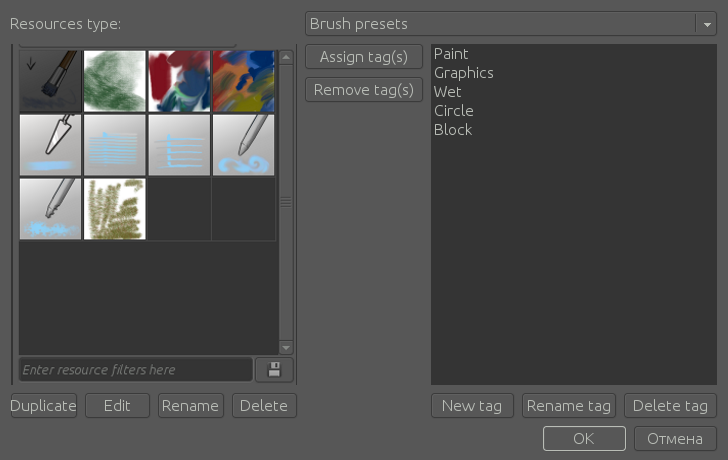
Task: Select the green textured smudge brush preset
Action: [x=115, y=81]
